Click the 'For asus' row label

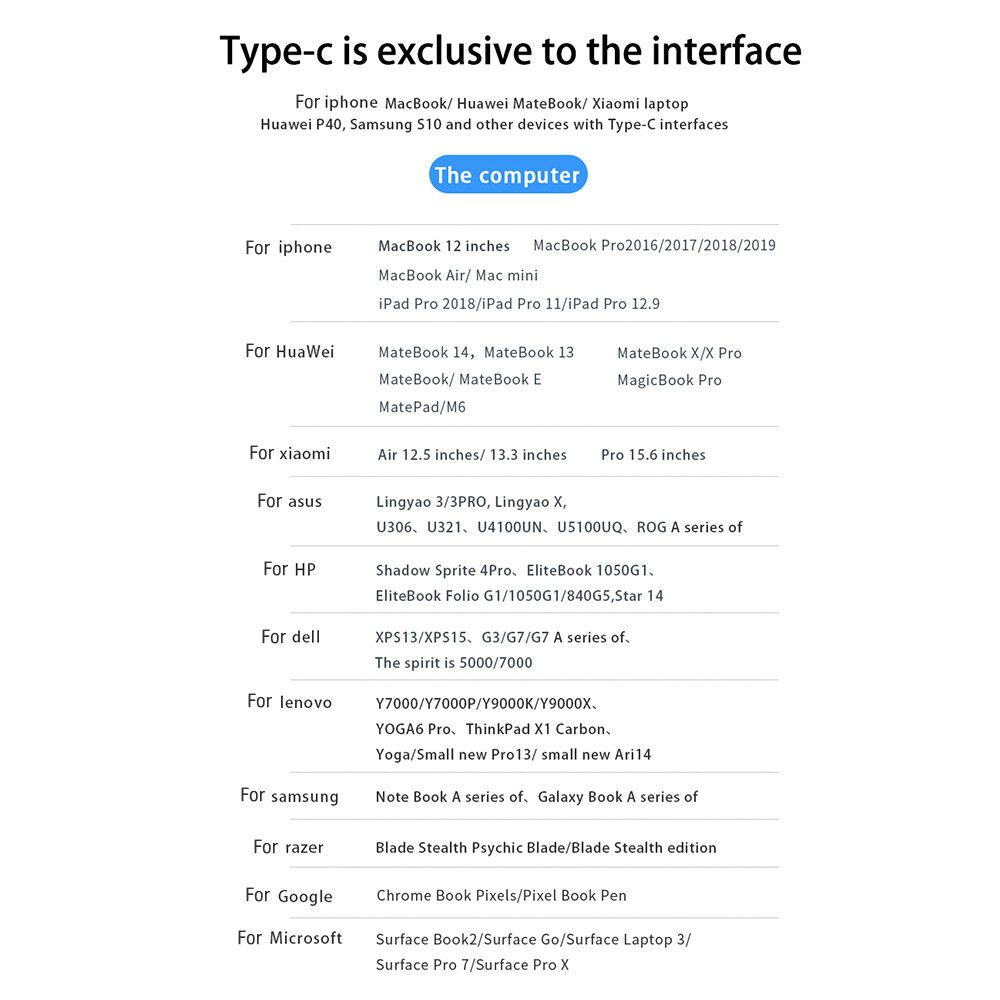pyautogui.click(x=290, y=501)
